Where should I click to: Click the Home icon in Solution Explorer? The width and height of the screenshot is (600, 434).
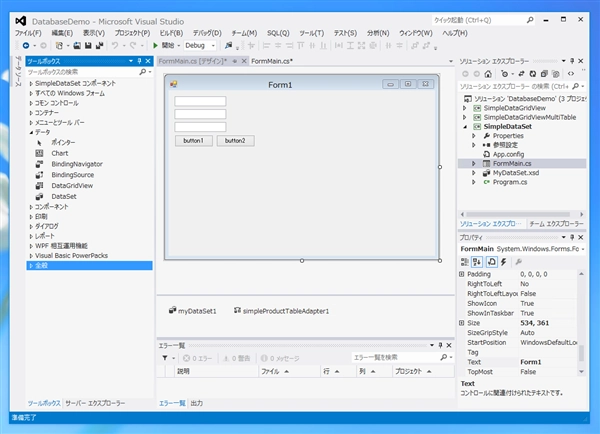click(488, 74)
